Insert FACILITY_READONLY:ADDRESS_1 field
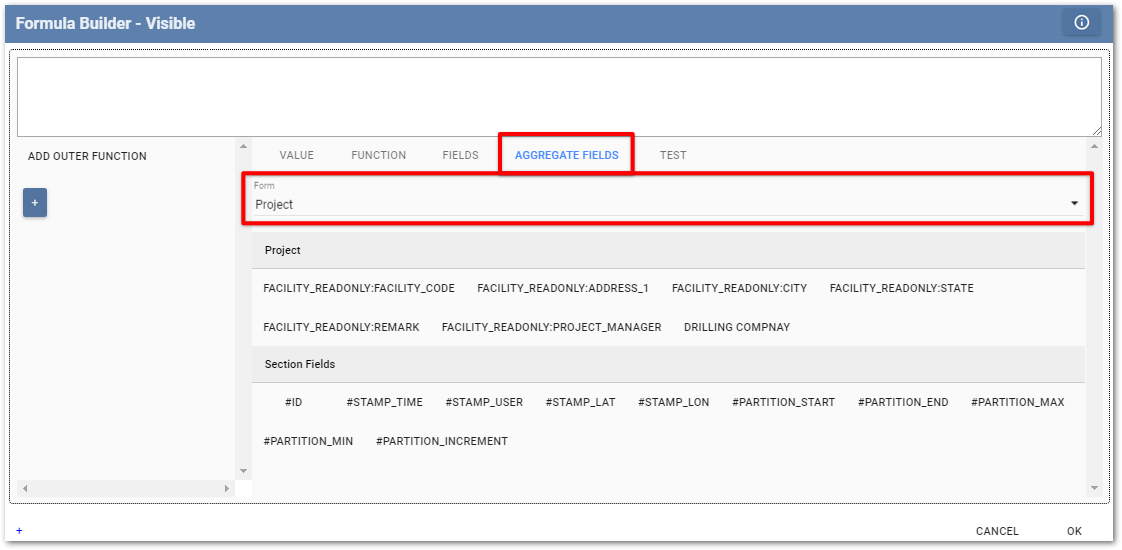 point(563,288)
